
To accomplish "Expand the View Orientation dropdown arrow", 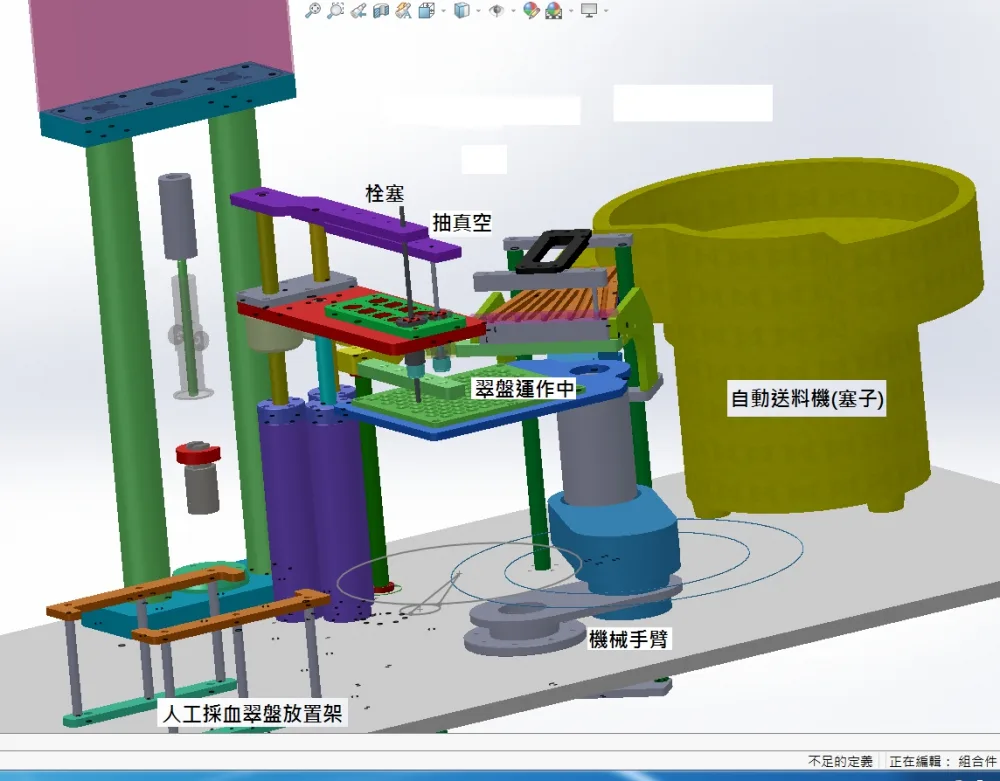I will pyautogui.click(x=443, y=10).
